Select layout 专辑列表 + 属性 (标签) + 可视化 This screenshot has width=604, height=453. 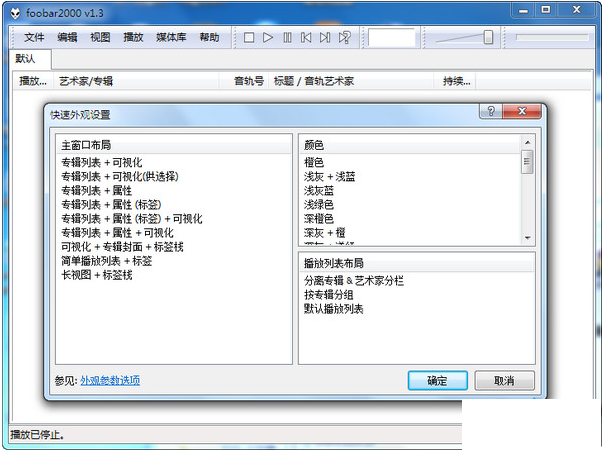click(132, 219)
